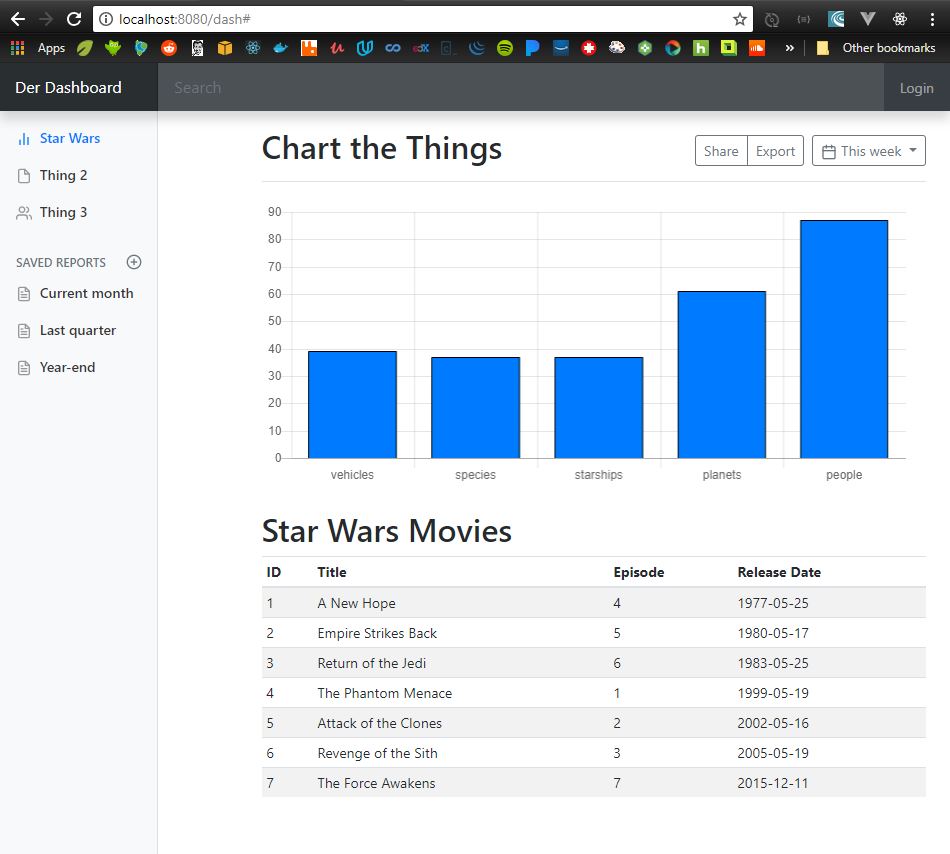The height and width of the screenshot is (854, 950).
Task: Open the Udacity blue U bookmark
Action: (x=365, y=48)
